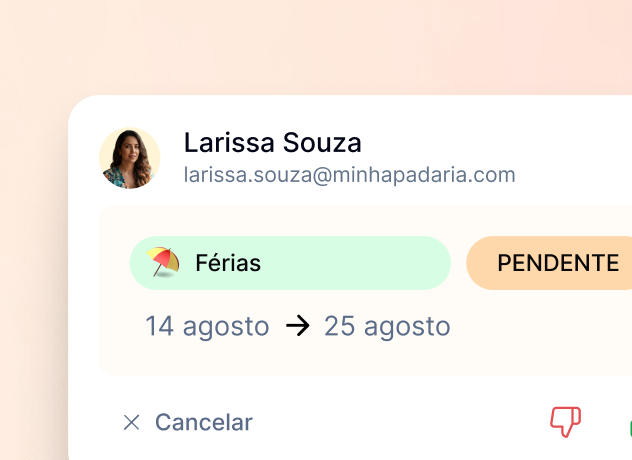This screenshot has width=632, height=460.
Task: Select the Larissa Souza name heading
Action: click(x=273, y=142)
